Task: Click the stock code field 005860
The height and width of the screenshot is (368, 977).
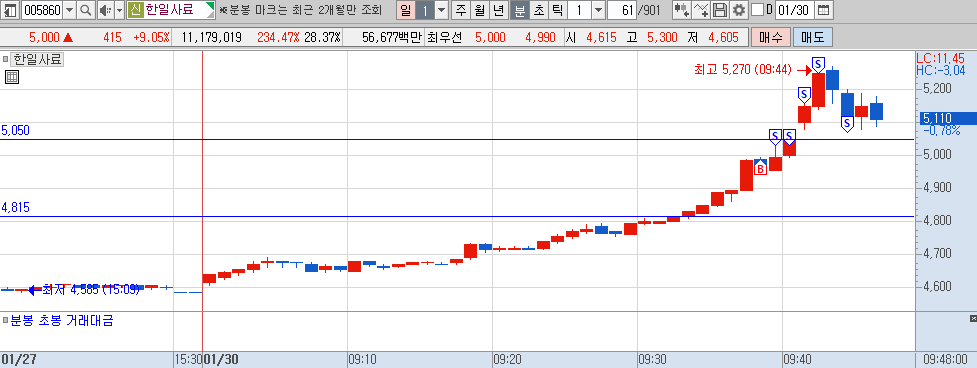Action: pyautogui.click(x=41, y=10)
